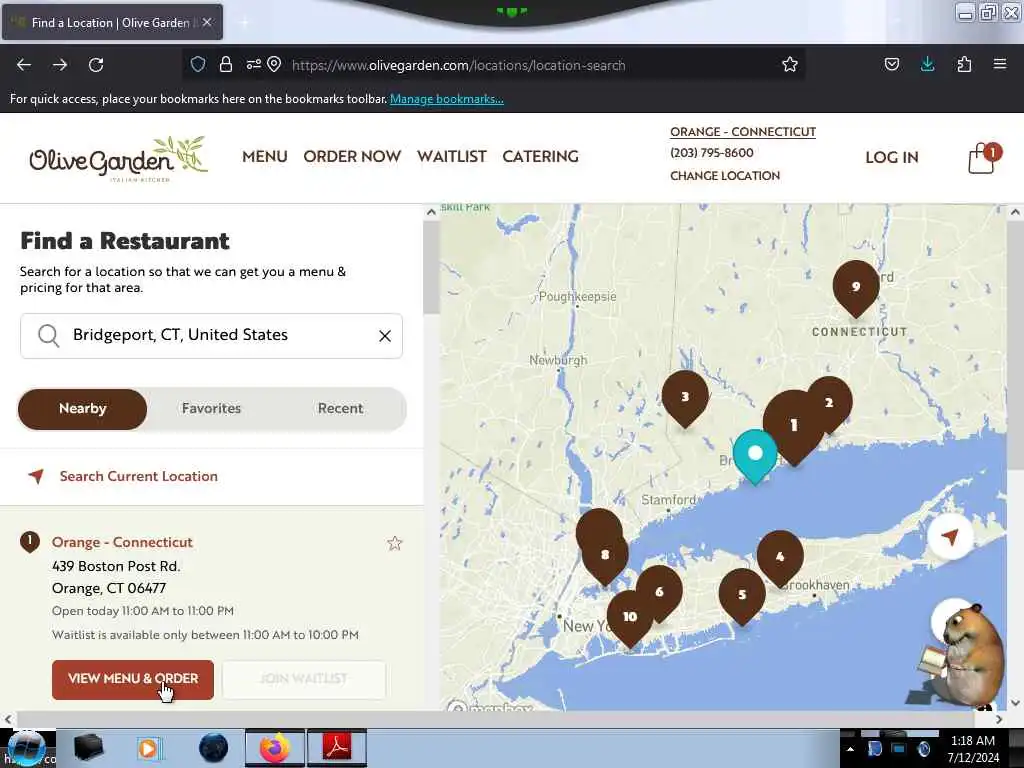The height and width of the screenshot is (768, 1024).
Task: Click the CHANGE LOCATION link
Action: [x=725, y=176]
